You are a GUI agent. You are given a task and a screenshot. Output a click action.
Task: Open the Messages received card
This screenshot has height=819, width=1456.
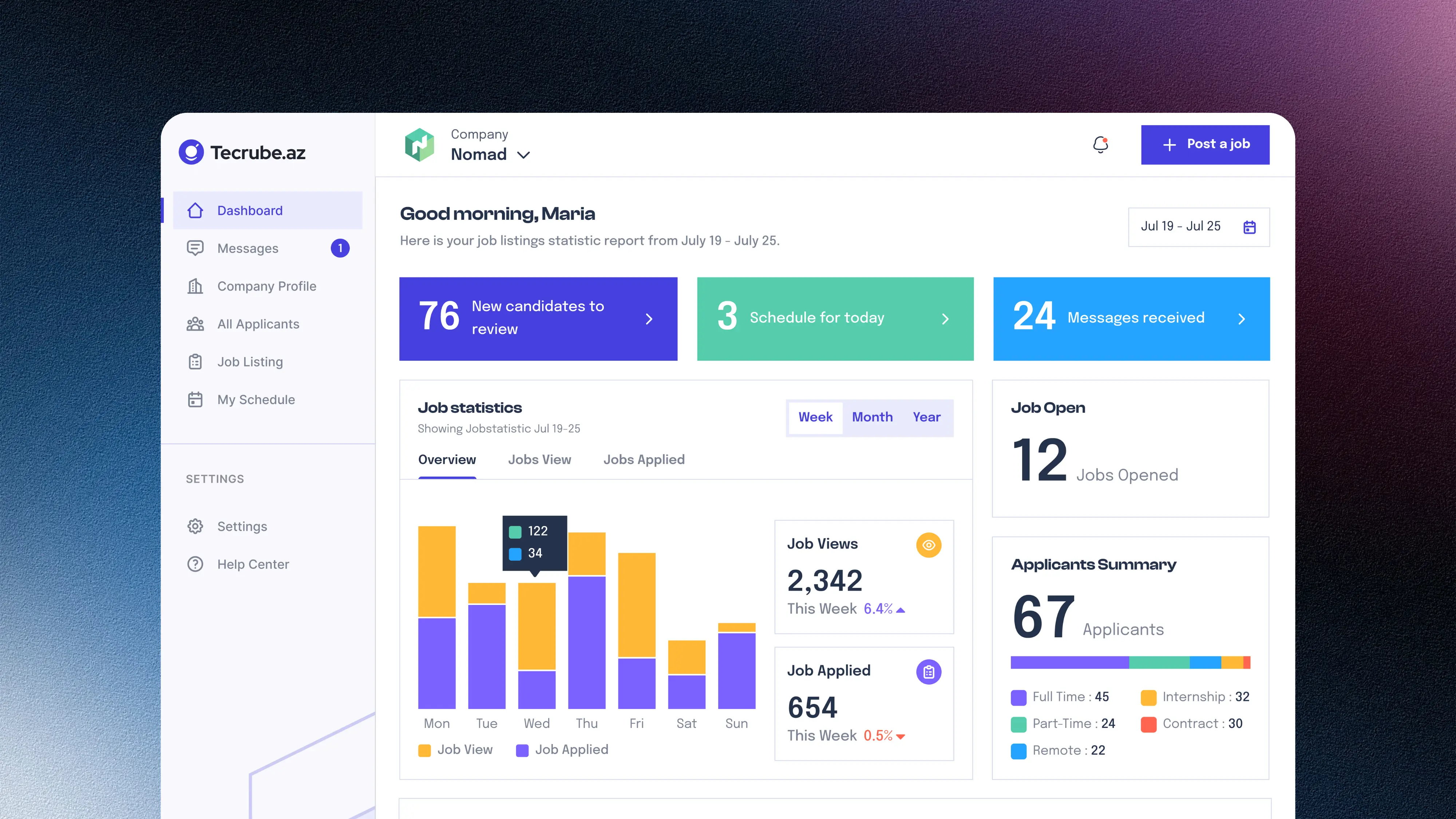coord(1131,318)
